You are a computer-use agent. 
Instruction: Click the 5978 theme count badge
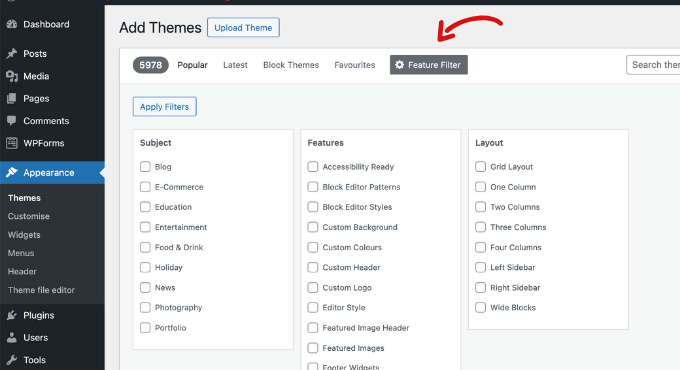150,65
